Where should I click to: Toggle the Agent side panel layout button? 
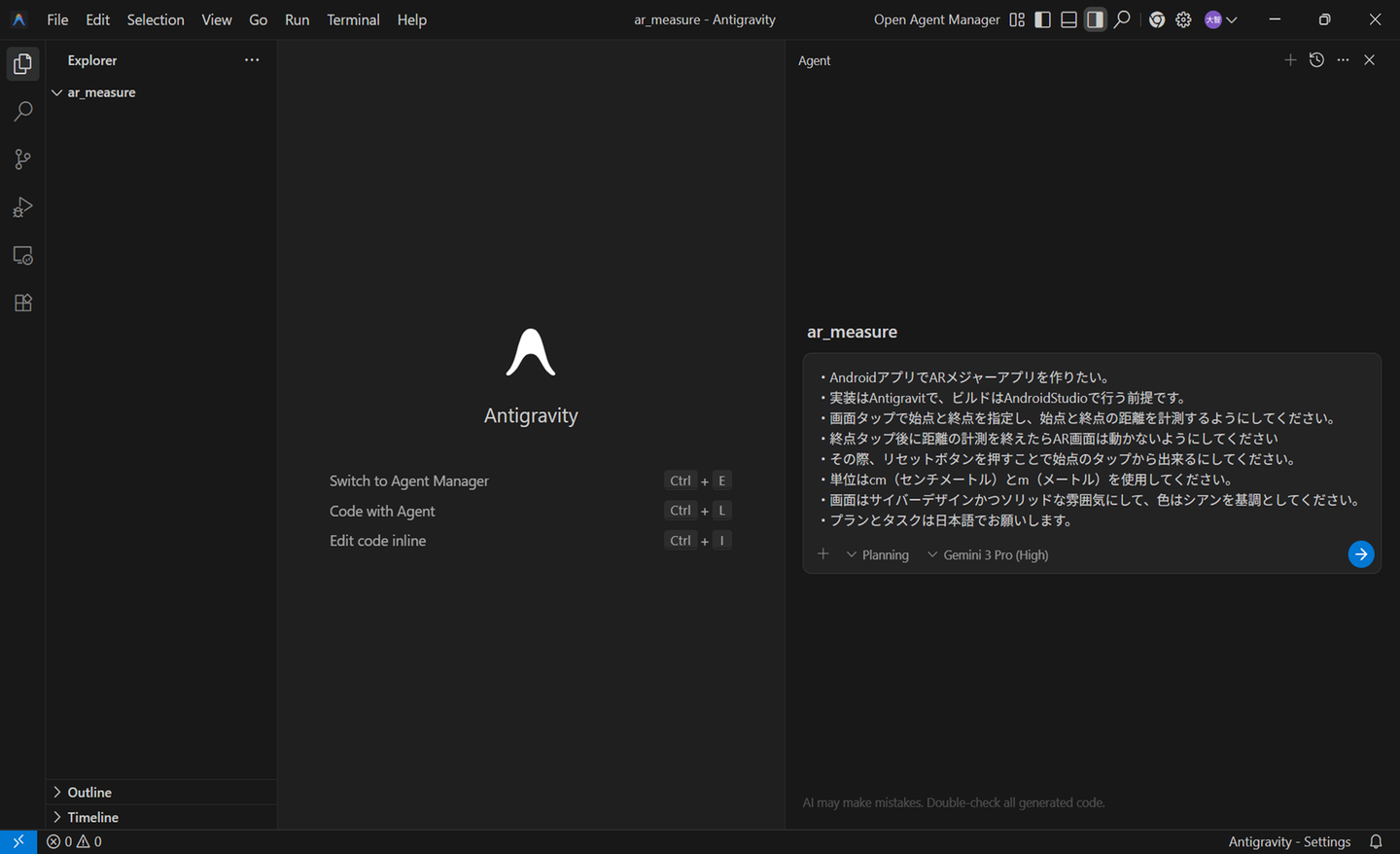(1095, 19)
